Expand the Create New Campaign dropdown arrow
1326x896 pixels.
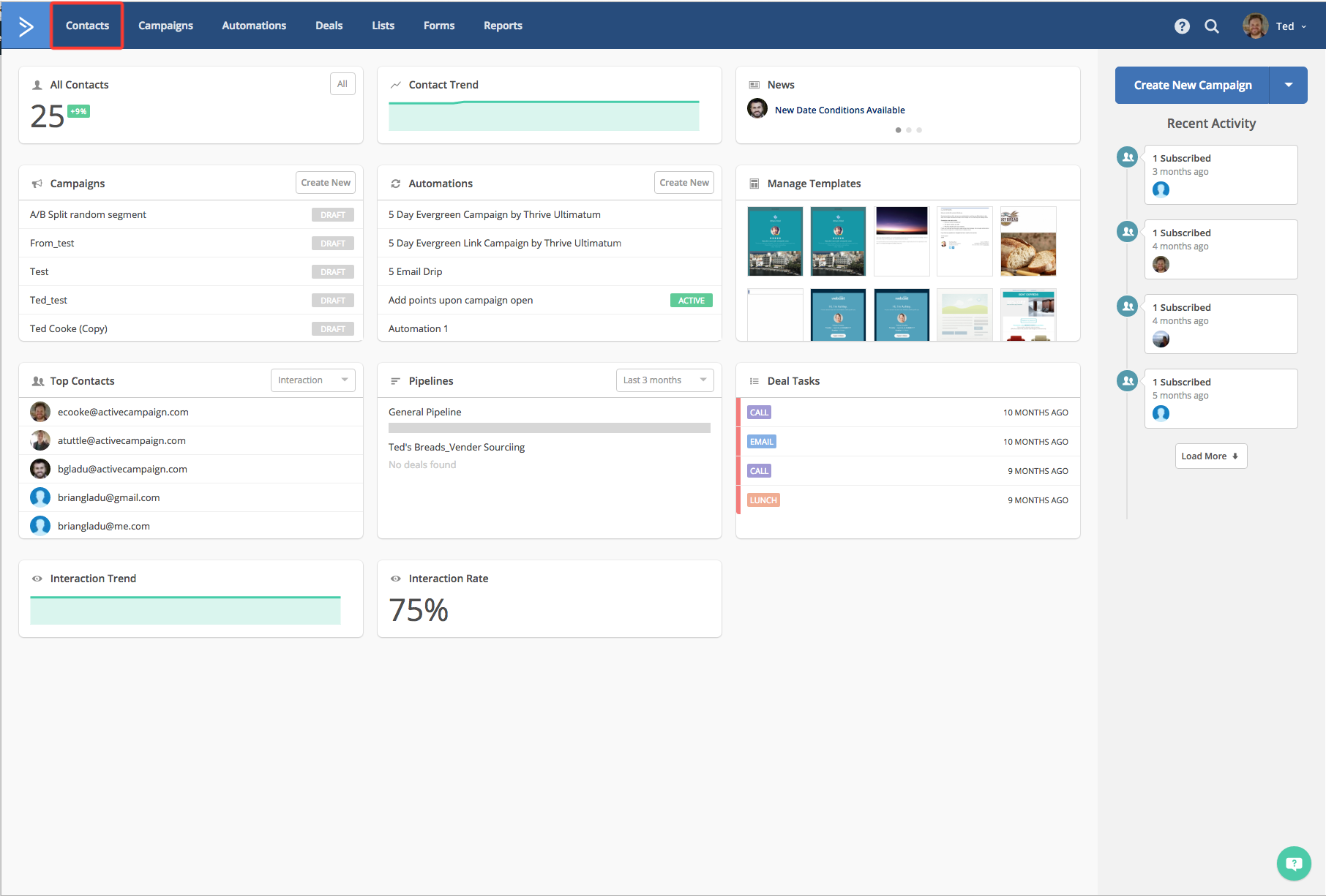click(x=1288, y=86)
